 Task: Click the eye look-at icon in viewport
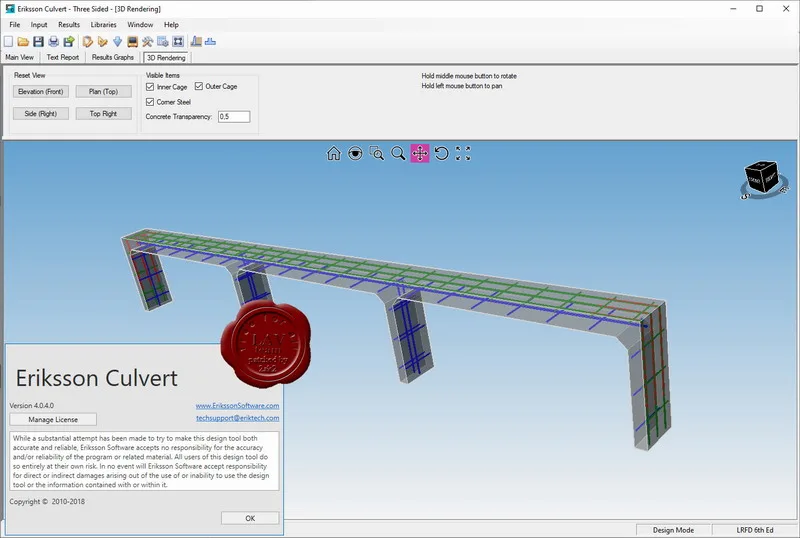point(355,153)
